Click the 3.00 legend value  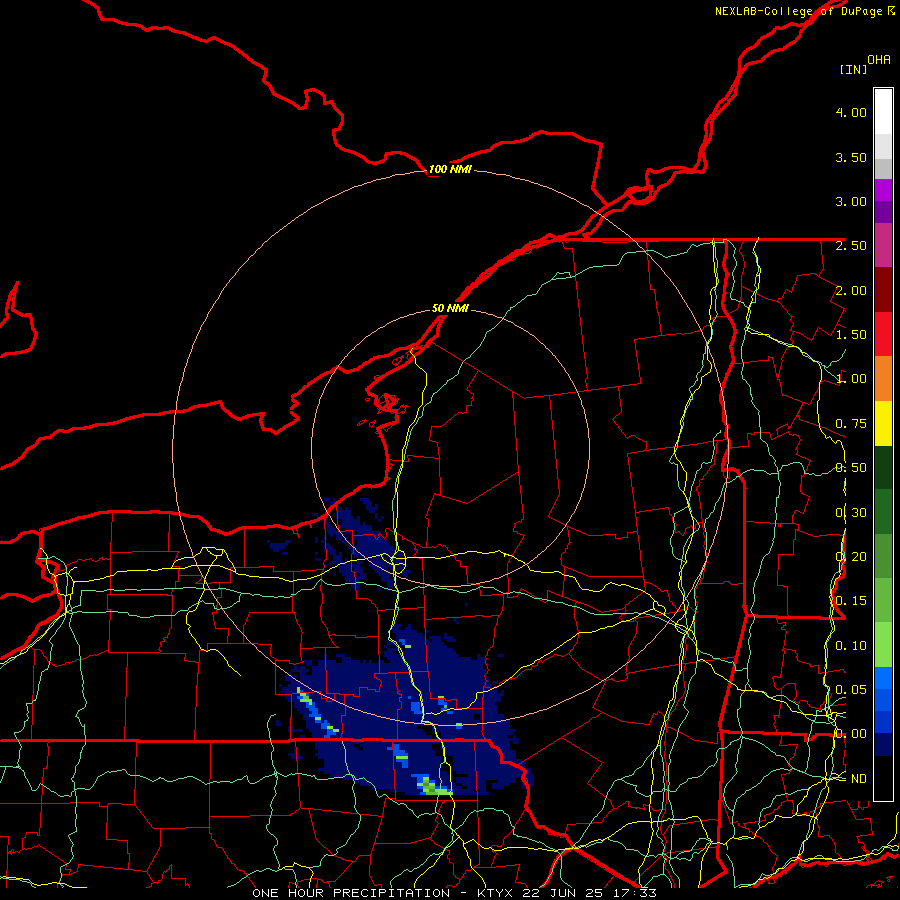(851, 201)
